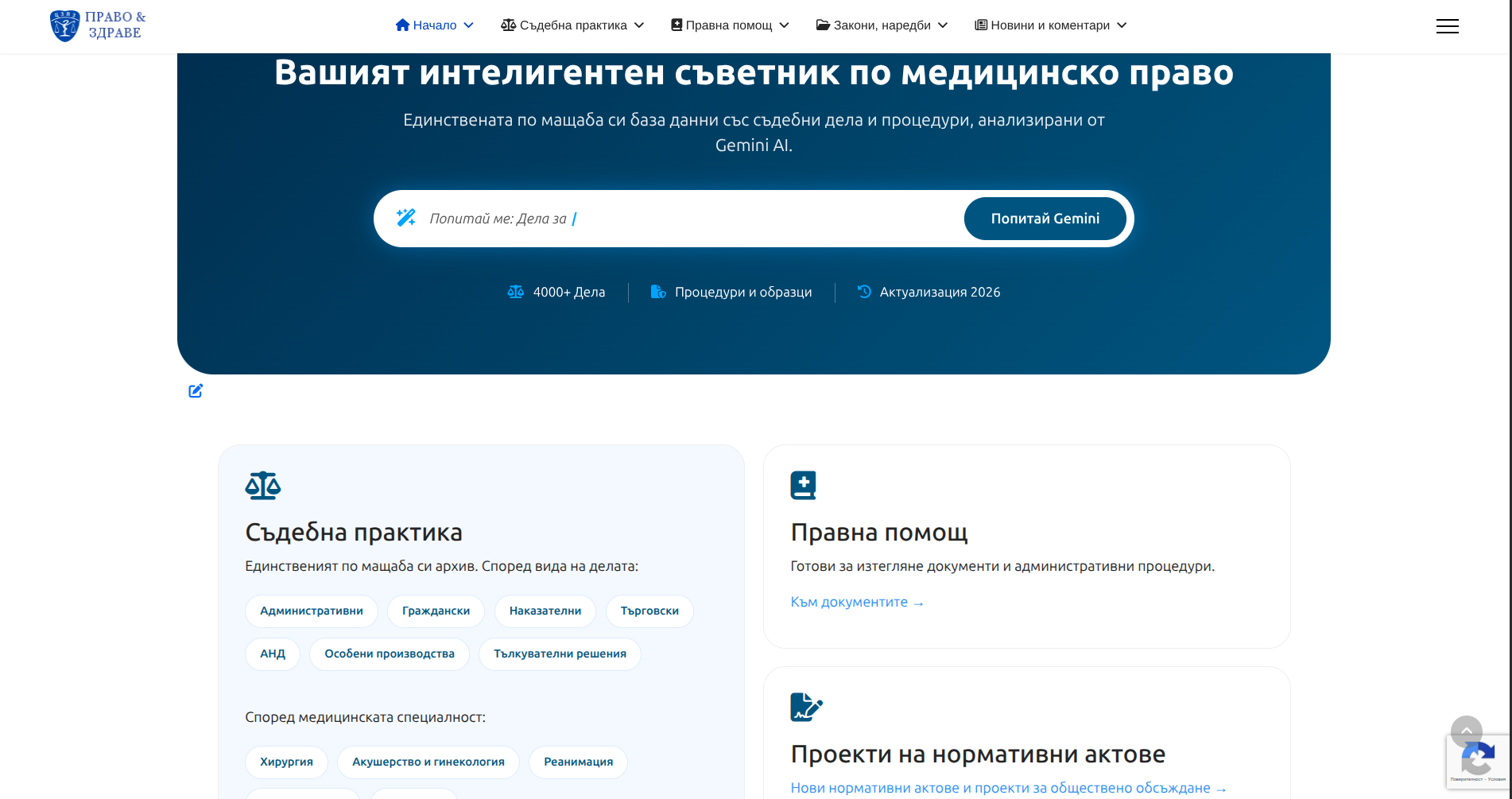Open Нови нормативни актове и проекти link
Screen dimensions: 1512x799
click(1009, 788)
